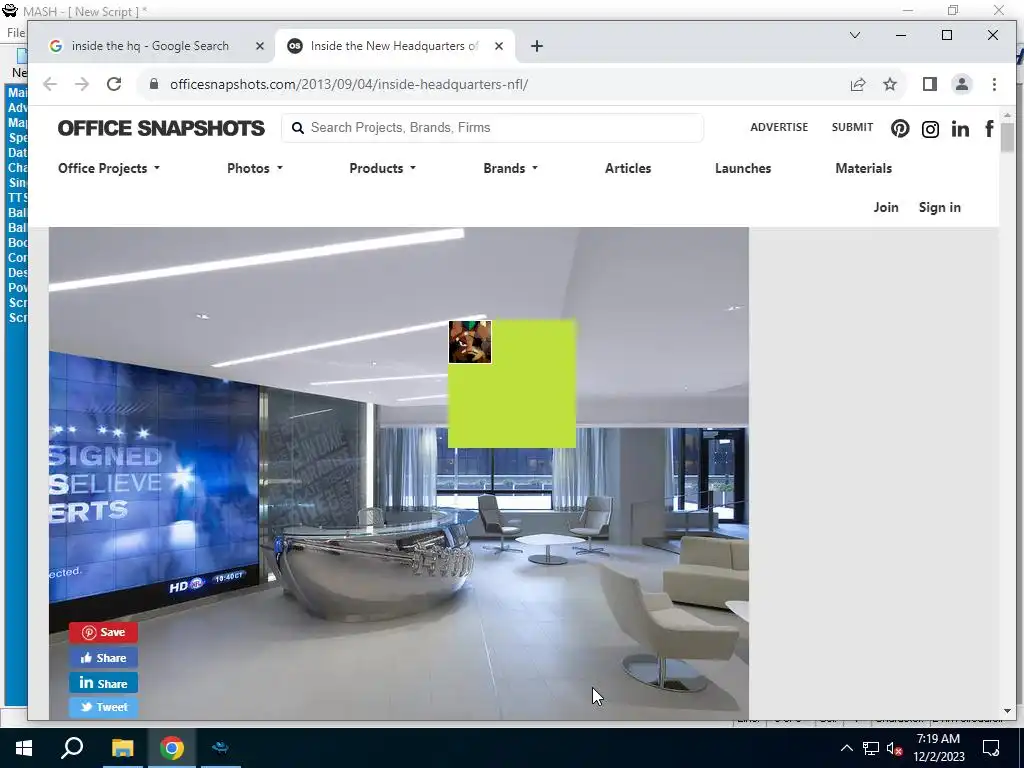Click the small character thumbnail on image
Viewport: 1024px width, 768px height.
click(x=470, y=342)
